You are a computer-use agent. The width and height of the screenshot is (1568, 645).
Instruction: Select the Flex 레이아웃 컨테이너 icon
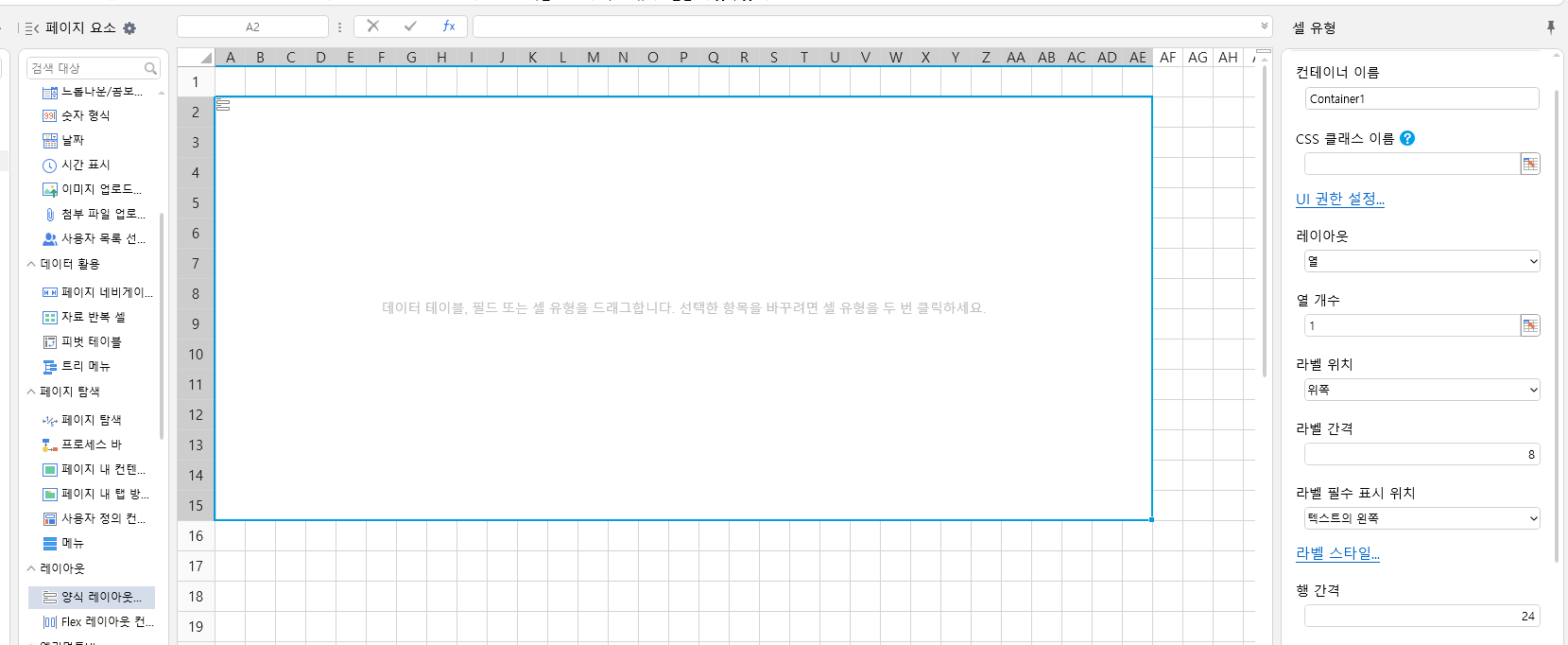50,621
